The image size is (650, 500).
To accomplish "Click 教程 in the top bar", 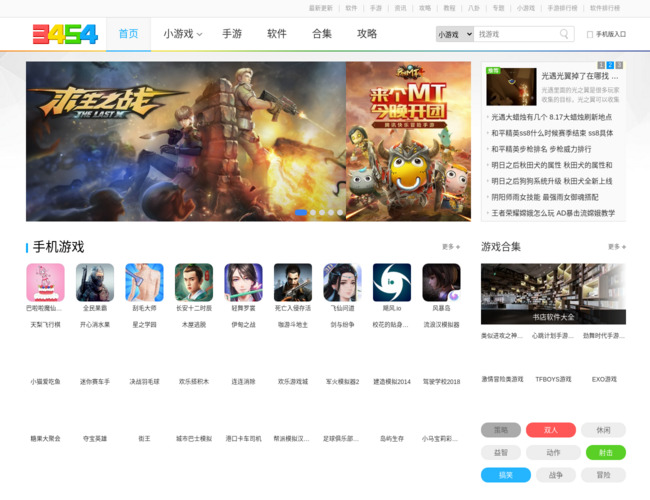I will (449, 8).
